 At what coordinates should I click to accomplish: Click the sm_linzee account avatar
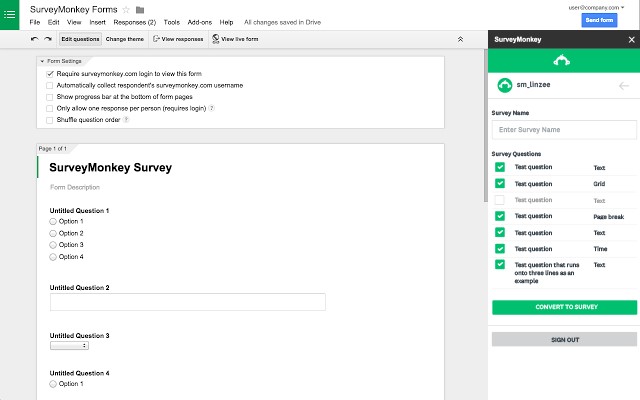pos(505,85)
